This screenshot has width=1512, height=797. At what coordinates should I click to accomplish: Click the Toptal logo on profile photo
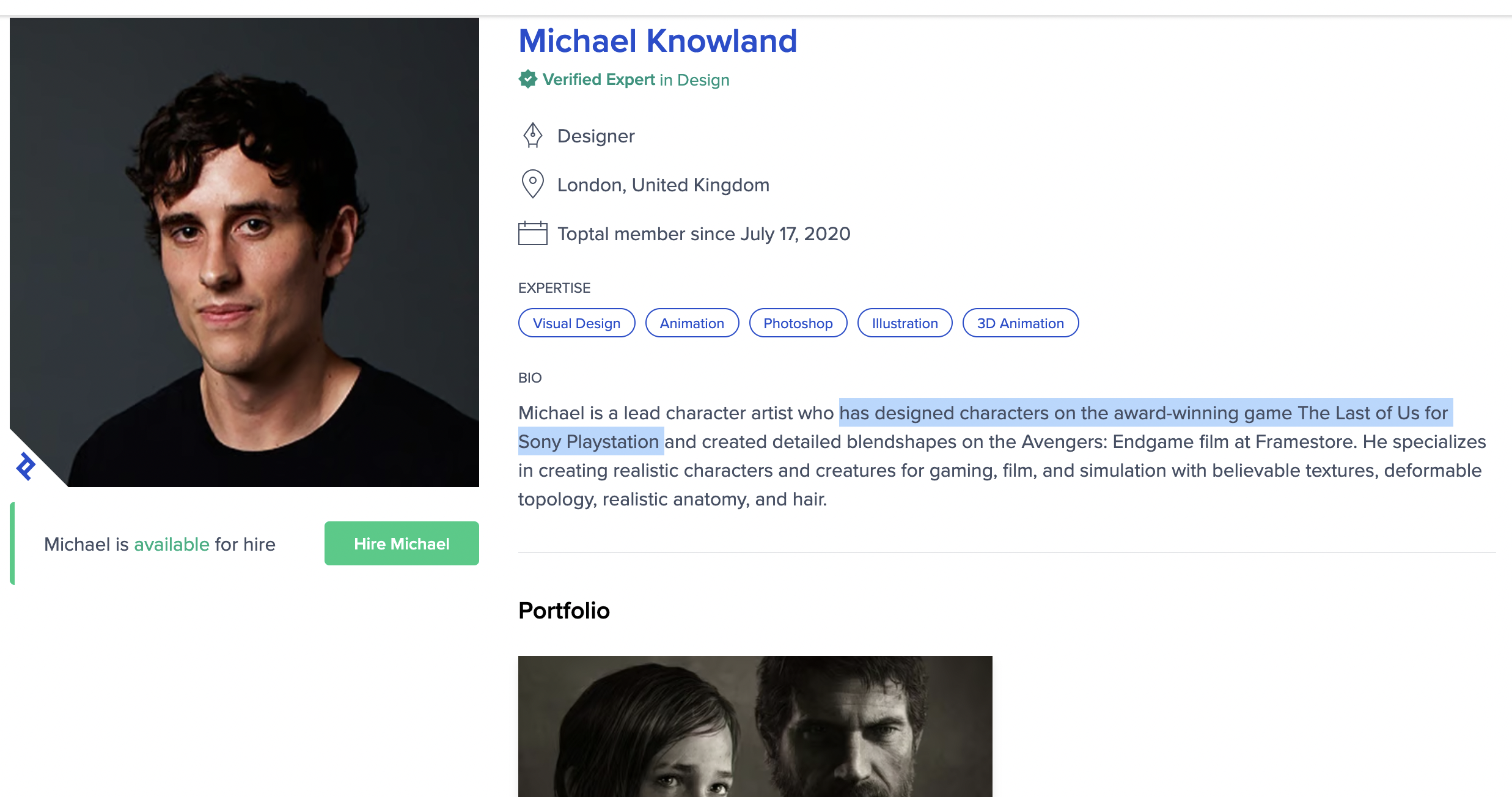click(26, 467)
